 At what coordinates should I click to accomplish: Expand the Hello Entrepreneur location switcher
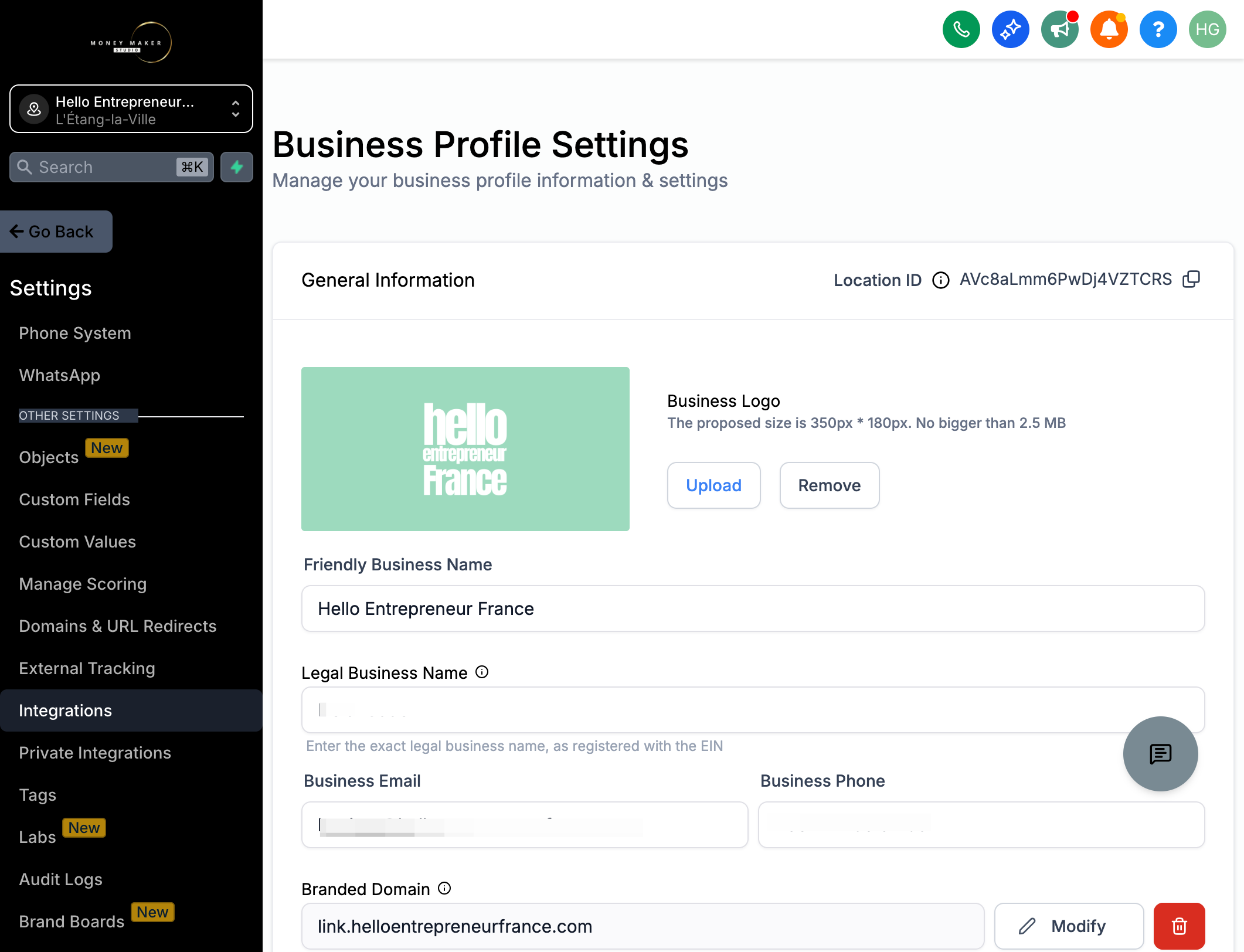(x=131, y=109)
